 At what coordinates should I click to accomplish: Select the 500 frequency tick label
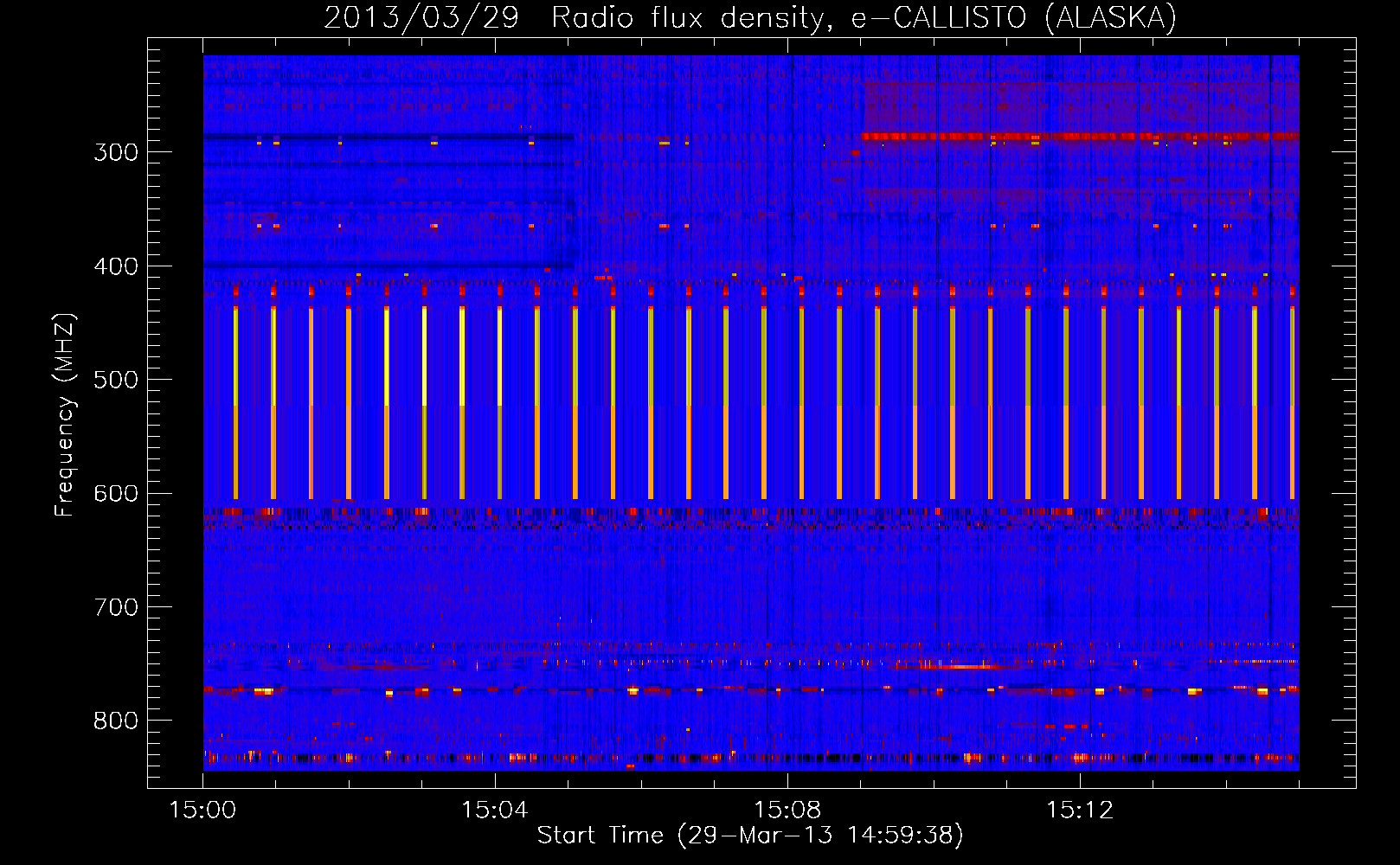coord(116,380)
